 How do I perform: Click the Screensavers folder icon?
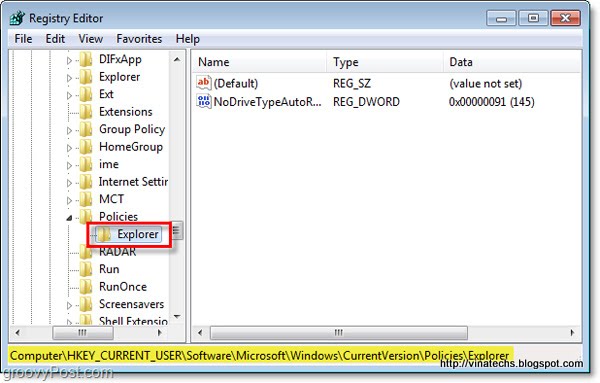click(86, 305)
